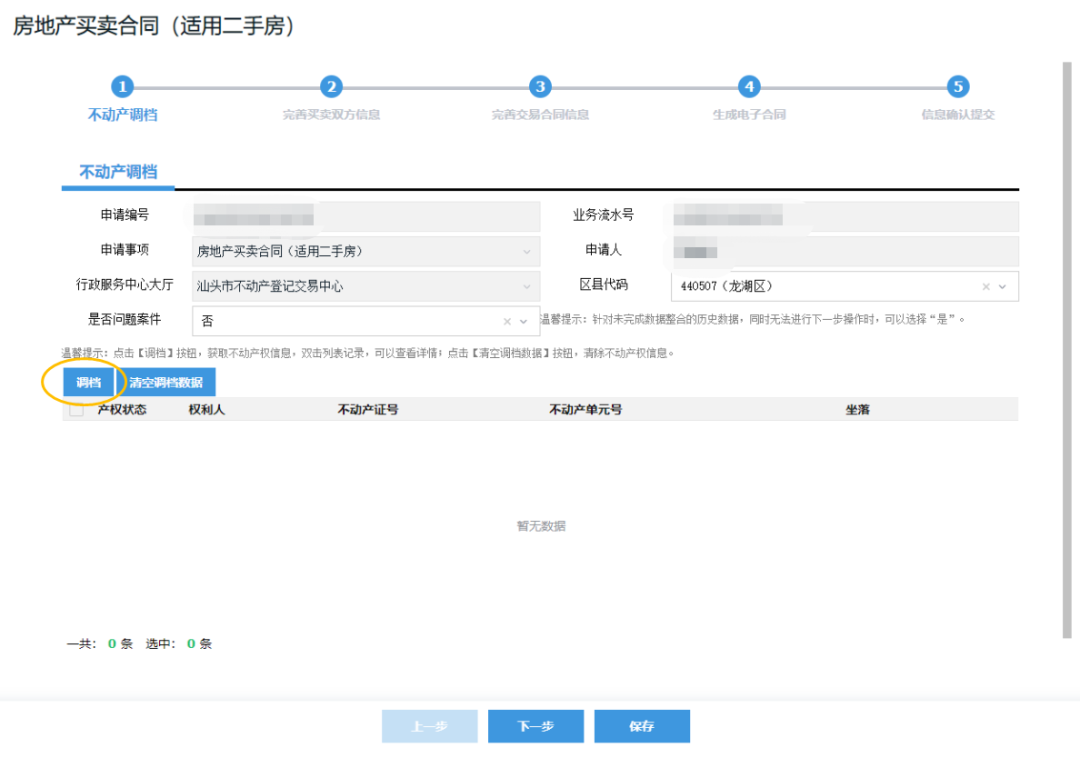Click step 3 完善交易合同信息 circle icon
Viewport: 1080px width, 758px height.
539,87
